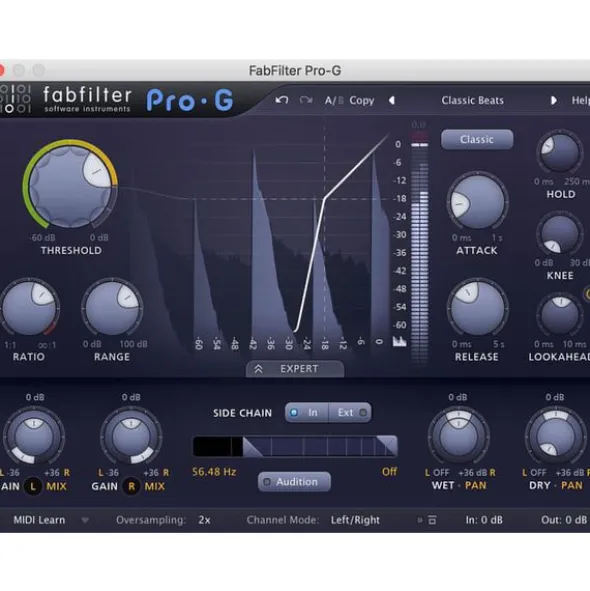Click the GAIN label beside R button
The image size is (590, 591).
104,486
